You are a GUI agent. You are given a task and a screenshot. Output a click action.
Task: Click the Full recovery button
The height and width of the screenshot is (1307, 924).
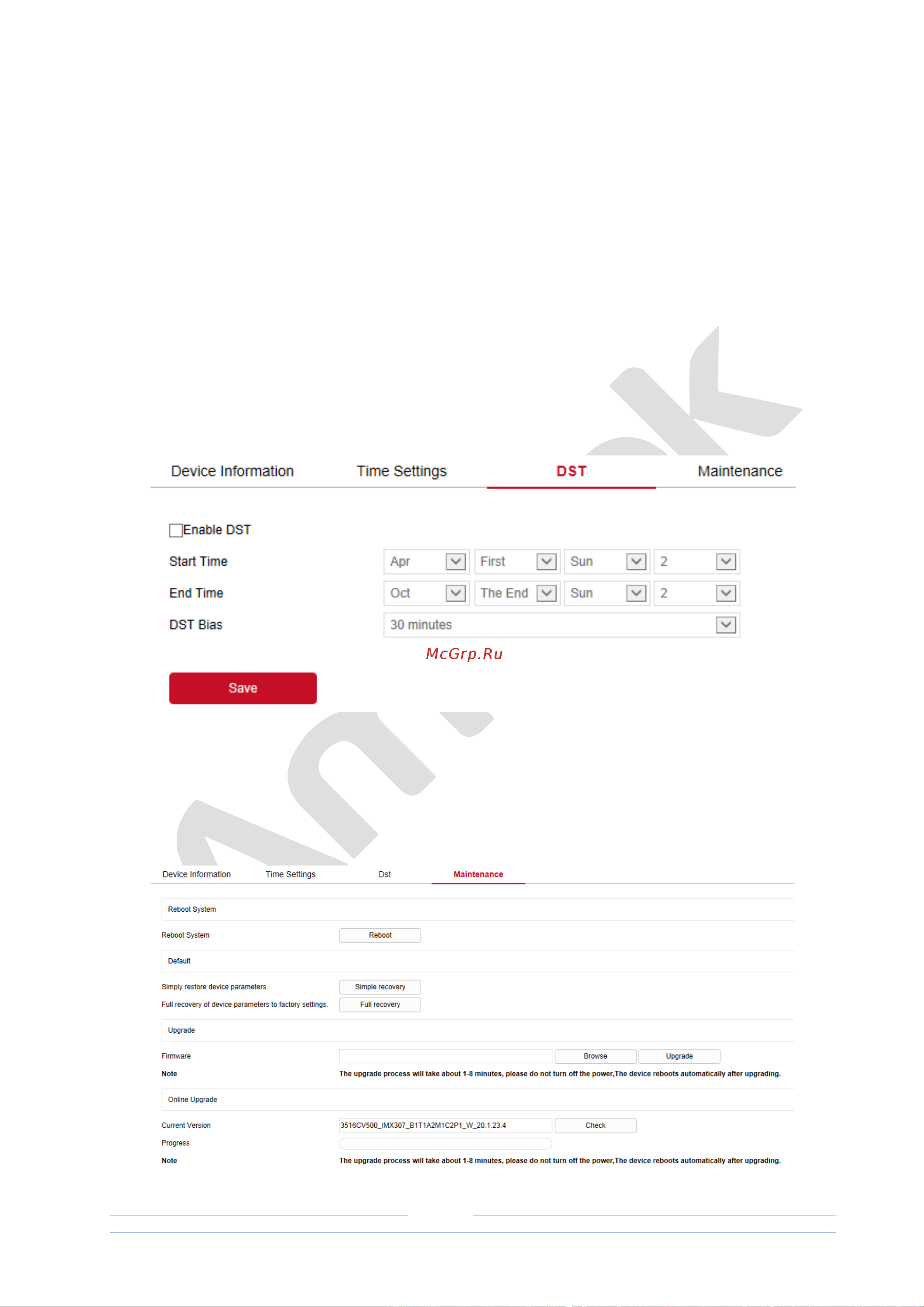coord(380,1005)
